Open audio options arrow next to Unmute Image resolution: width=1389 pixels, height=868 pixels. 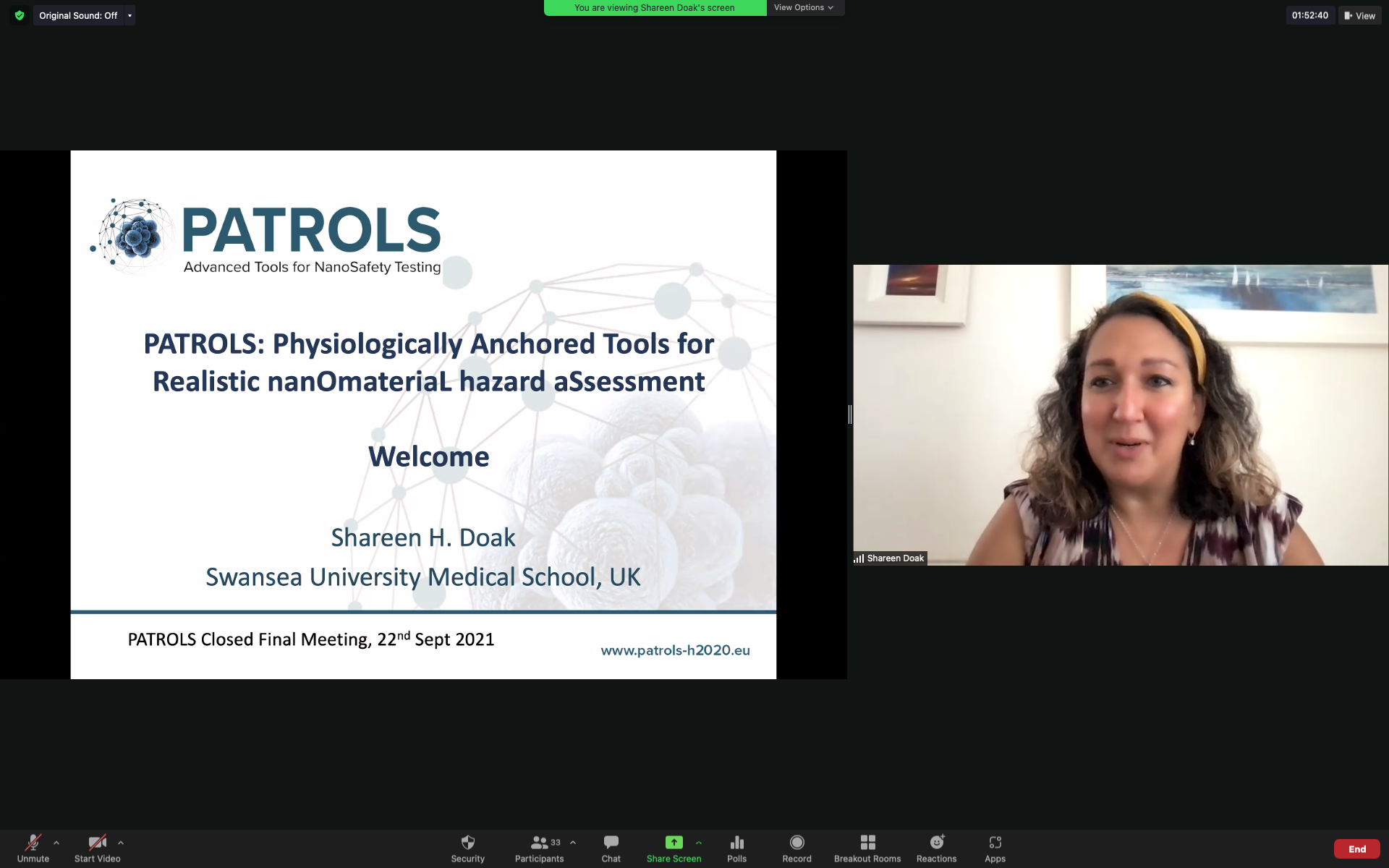tap(56, 843)
